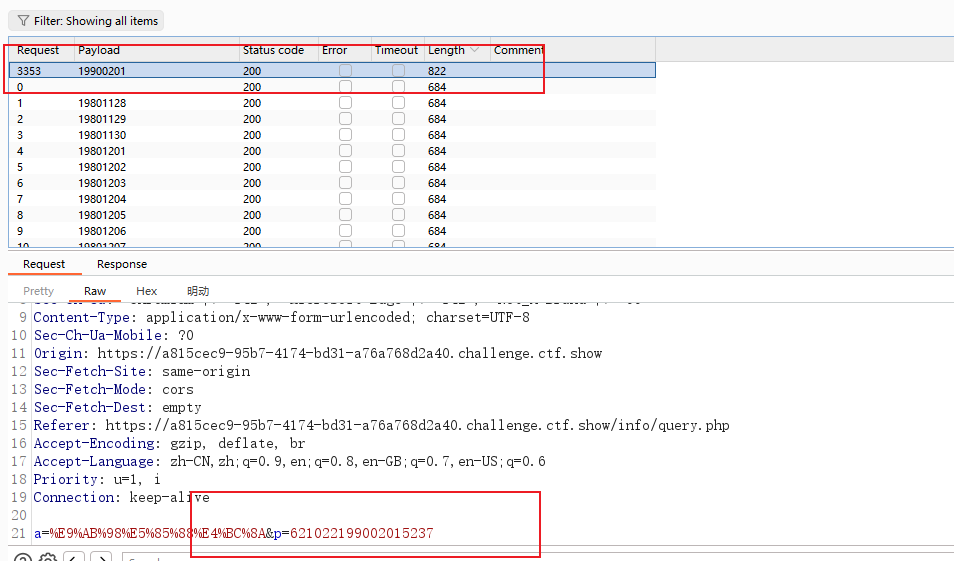Toggle Error checkbox for payload 19801130
The width and height of the screenshot is (954, 561).
coord(346,134)
